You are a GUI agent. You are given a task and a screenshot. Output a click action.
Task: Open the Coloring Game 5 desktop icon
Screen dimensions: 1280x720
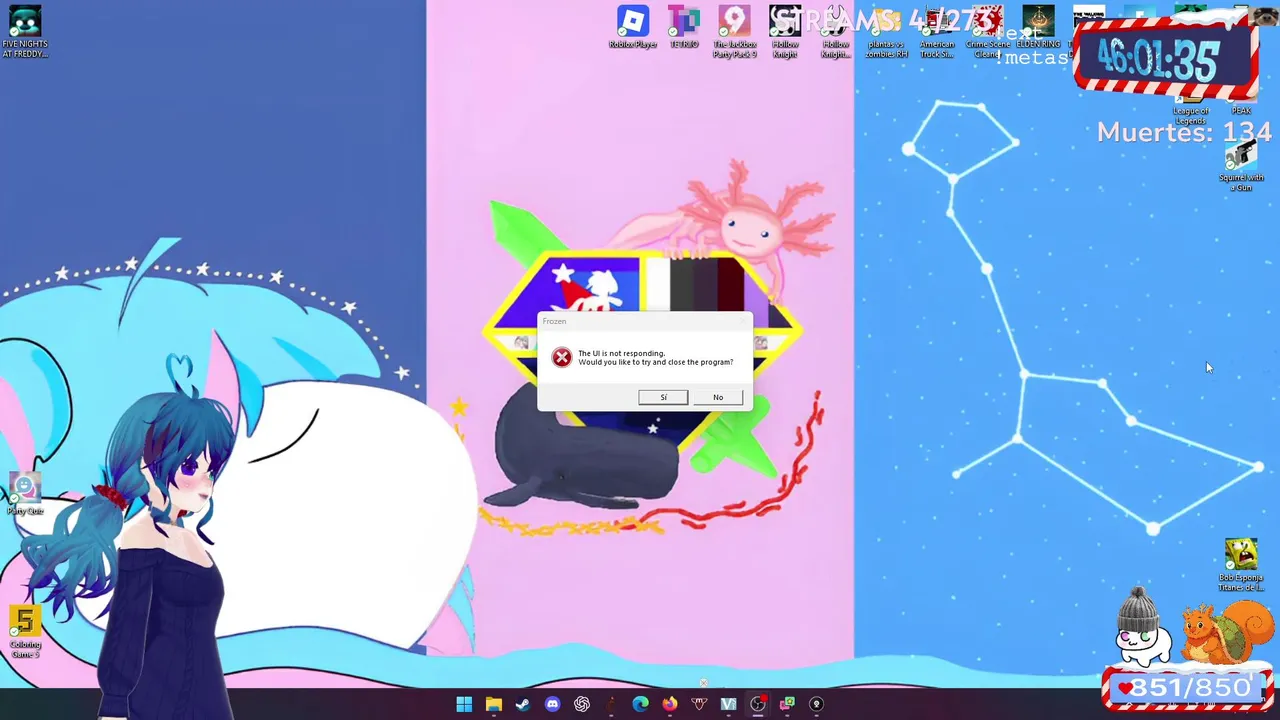(25, 631)
